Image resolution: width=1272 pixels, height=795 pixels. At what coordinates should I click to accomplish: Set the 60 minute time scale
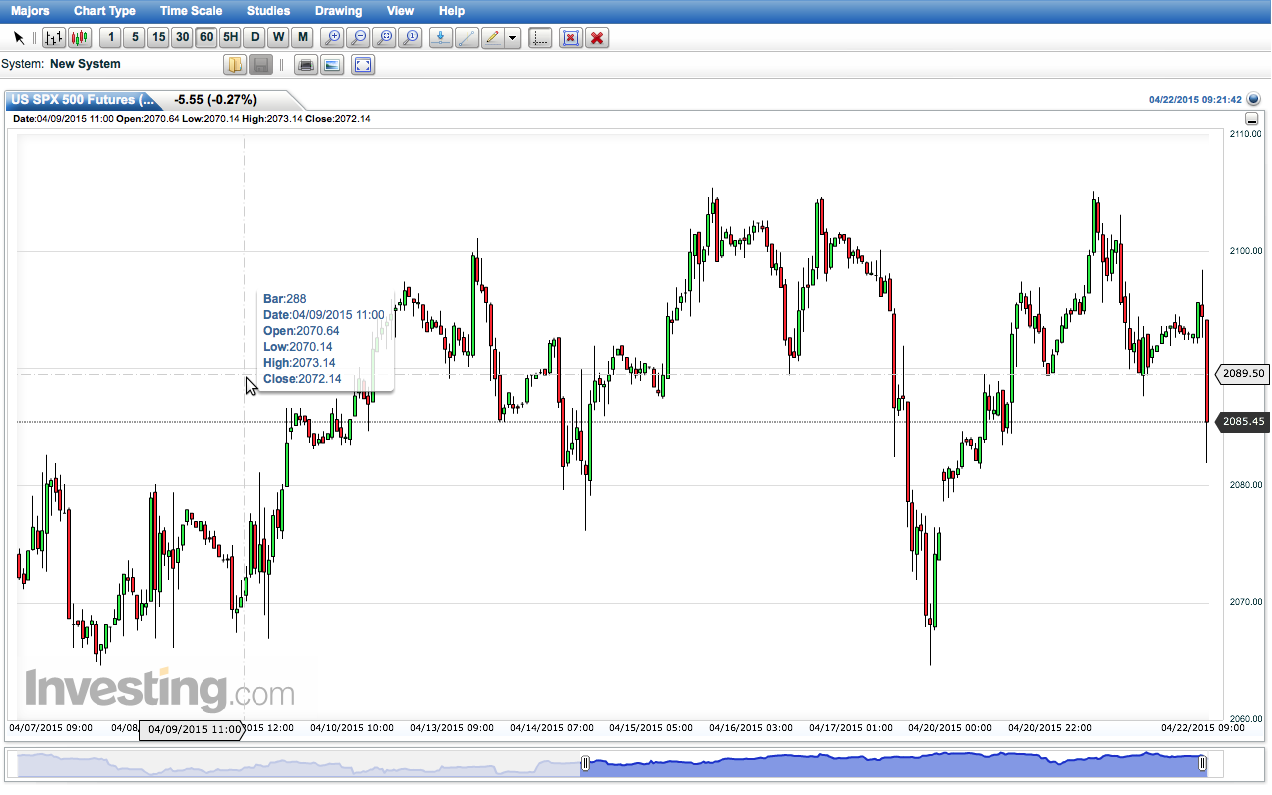click(x=206, y=38)
